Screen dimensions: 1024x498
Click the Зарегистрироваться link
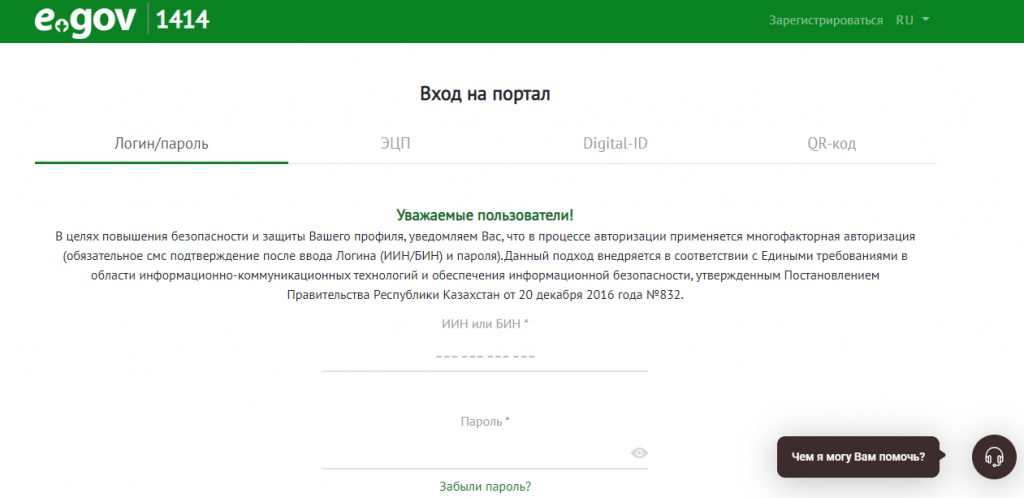click(825, 20)
